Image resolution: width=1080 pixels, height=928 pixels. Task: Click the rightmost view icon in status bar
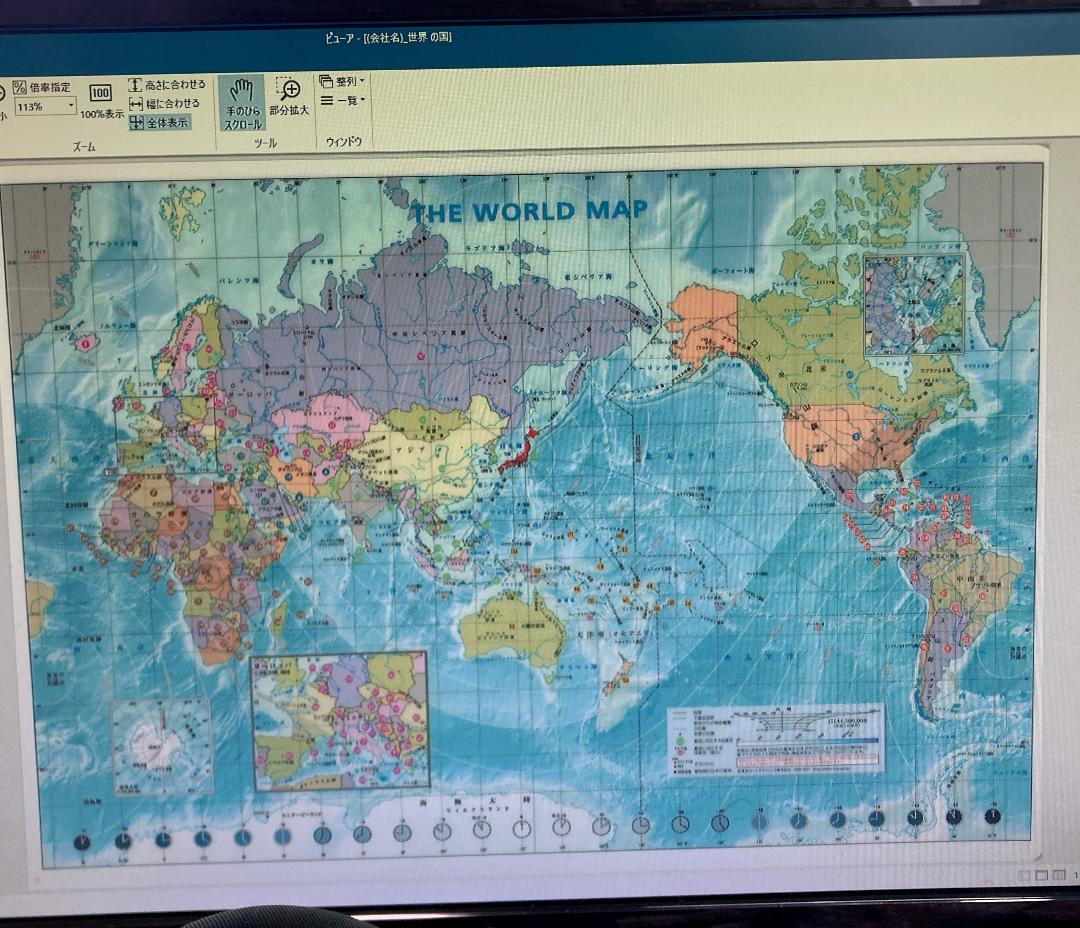(1058, 875)
